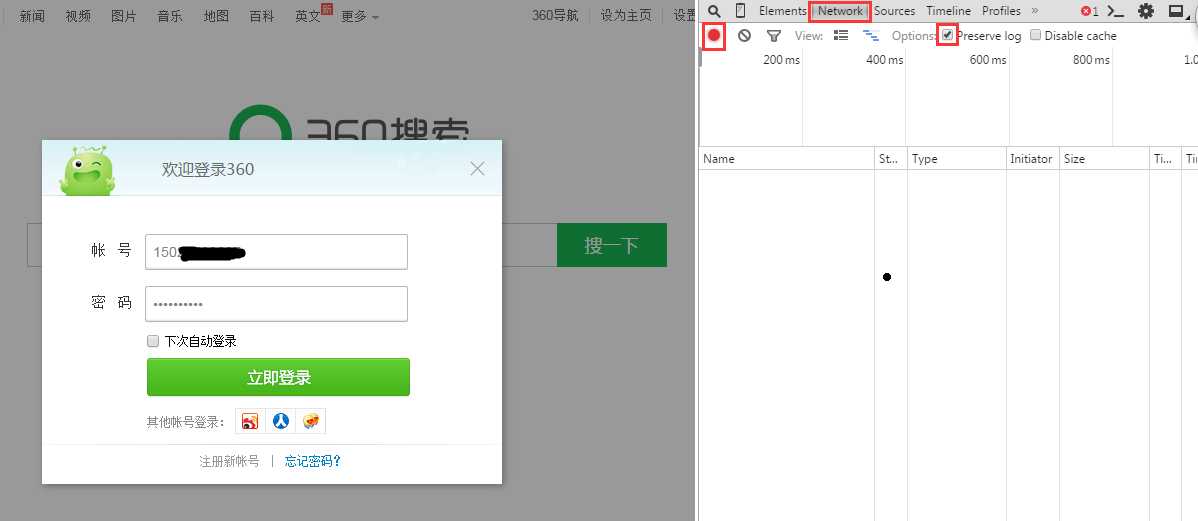1198x521 pixels.
Task: Click 忘记密码? link
Action: [x=313, y=461]
